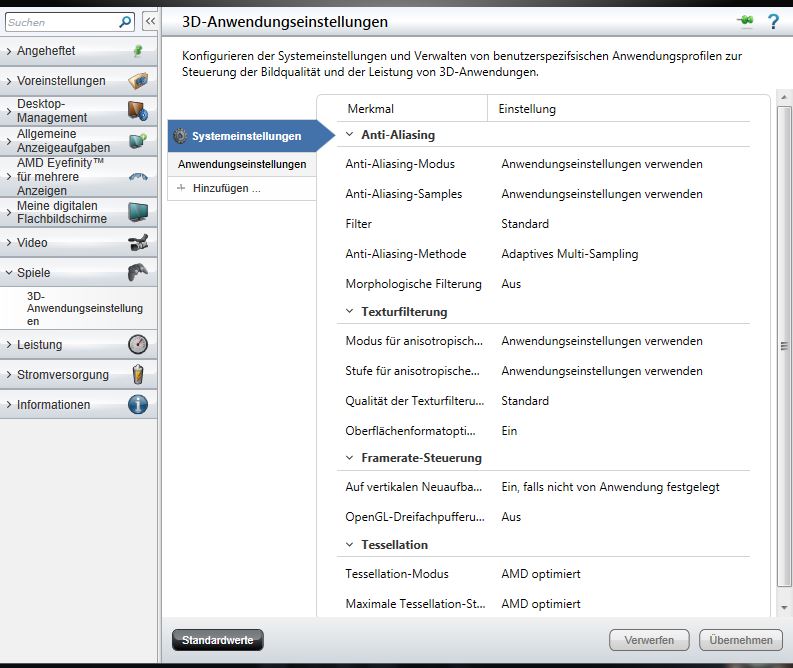Click the green pin icon in the header

click(745, 20)
